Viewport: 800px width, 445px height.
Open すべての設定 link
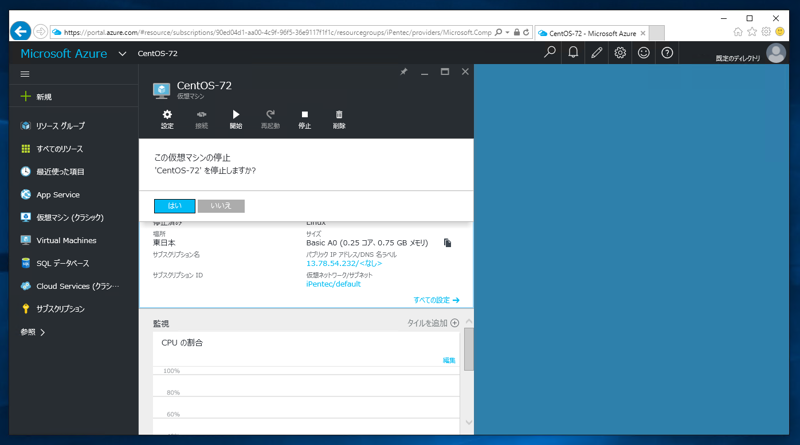[x=436, y=300]
